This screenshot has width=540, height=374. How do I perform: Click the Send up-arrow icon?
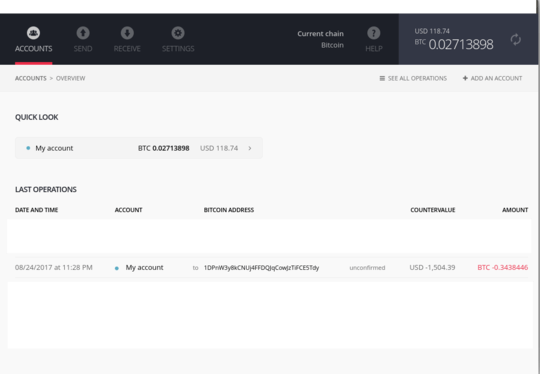[x=83, y=33]
